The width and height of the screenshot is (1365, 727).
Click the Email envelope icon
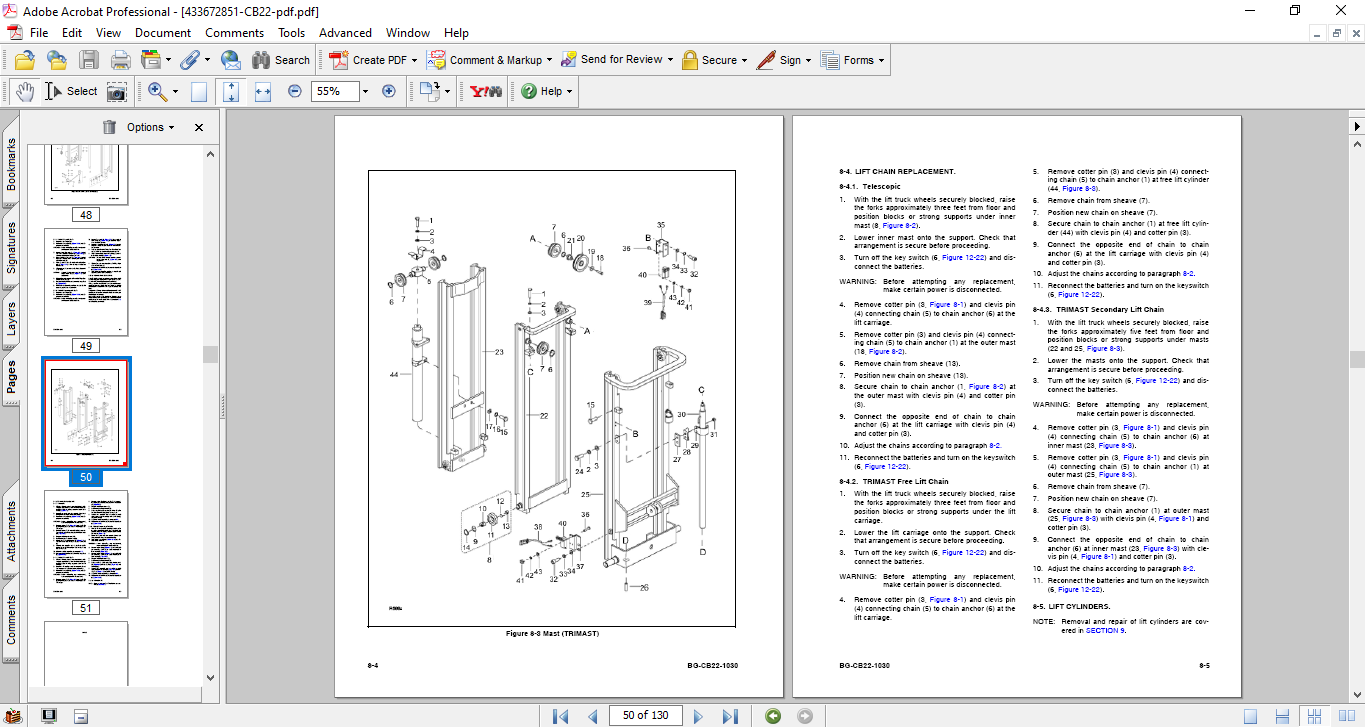230,60
